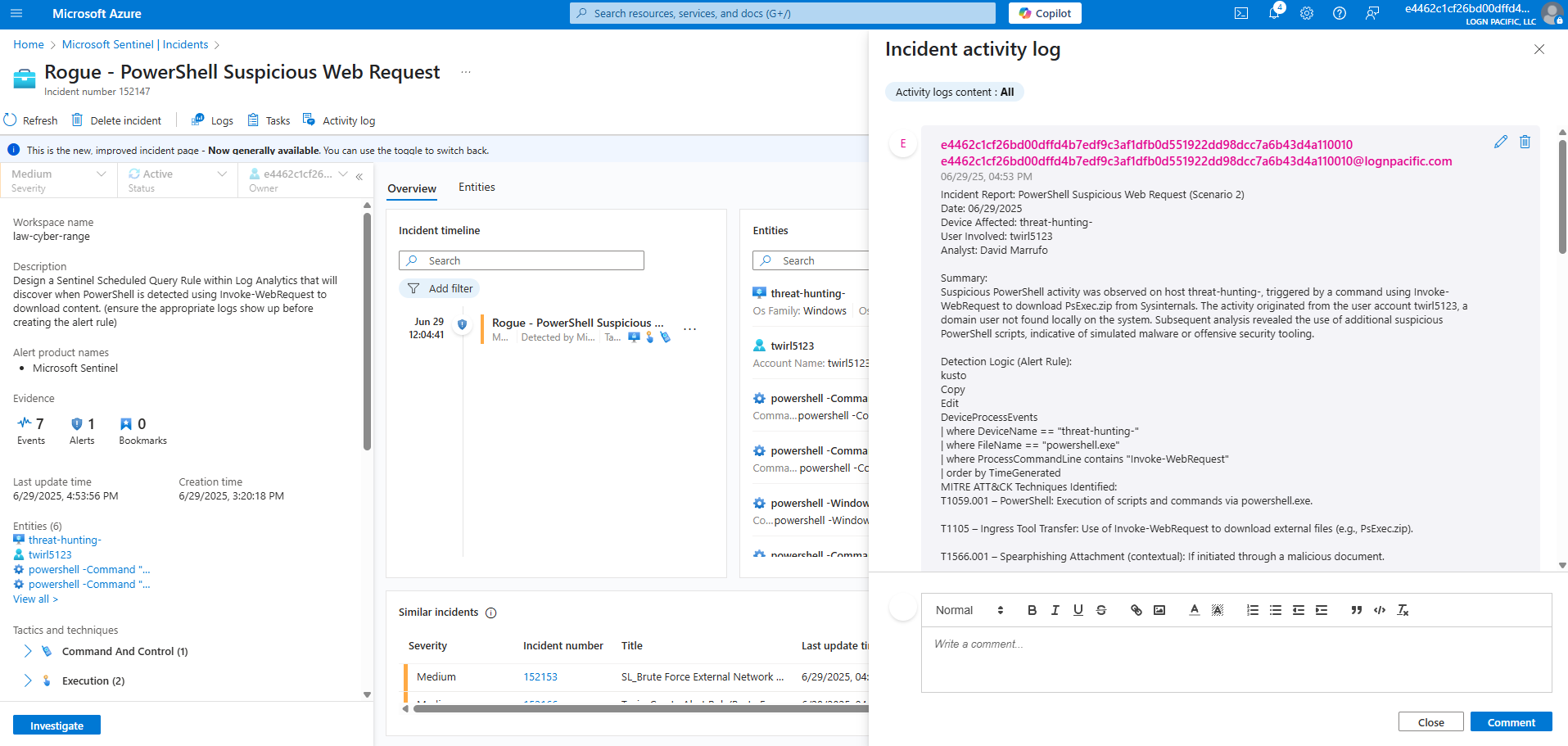
Task: Click the Incident timeline search field
Action: pos(522,260)
